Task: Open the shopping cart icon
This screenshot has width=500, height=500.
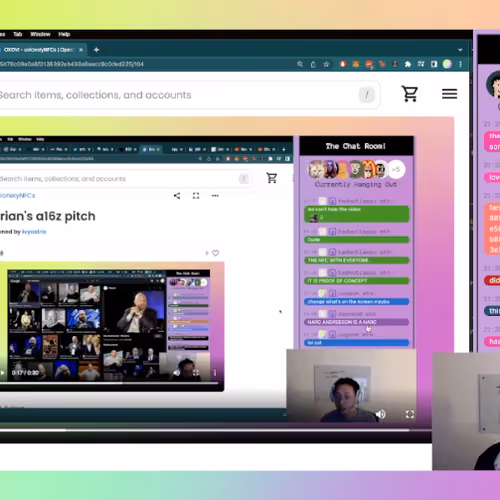Action: (x=410, y=94)
